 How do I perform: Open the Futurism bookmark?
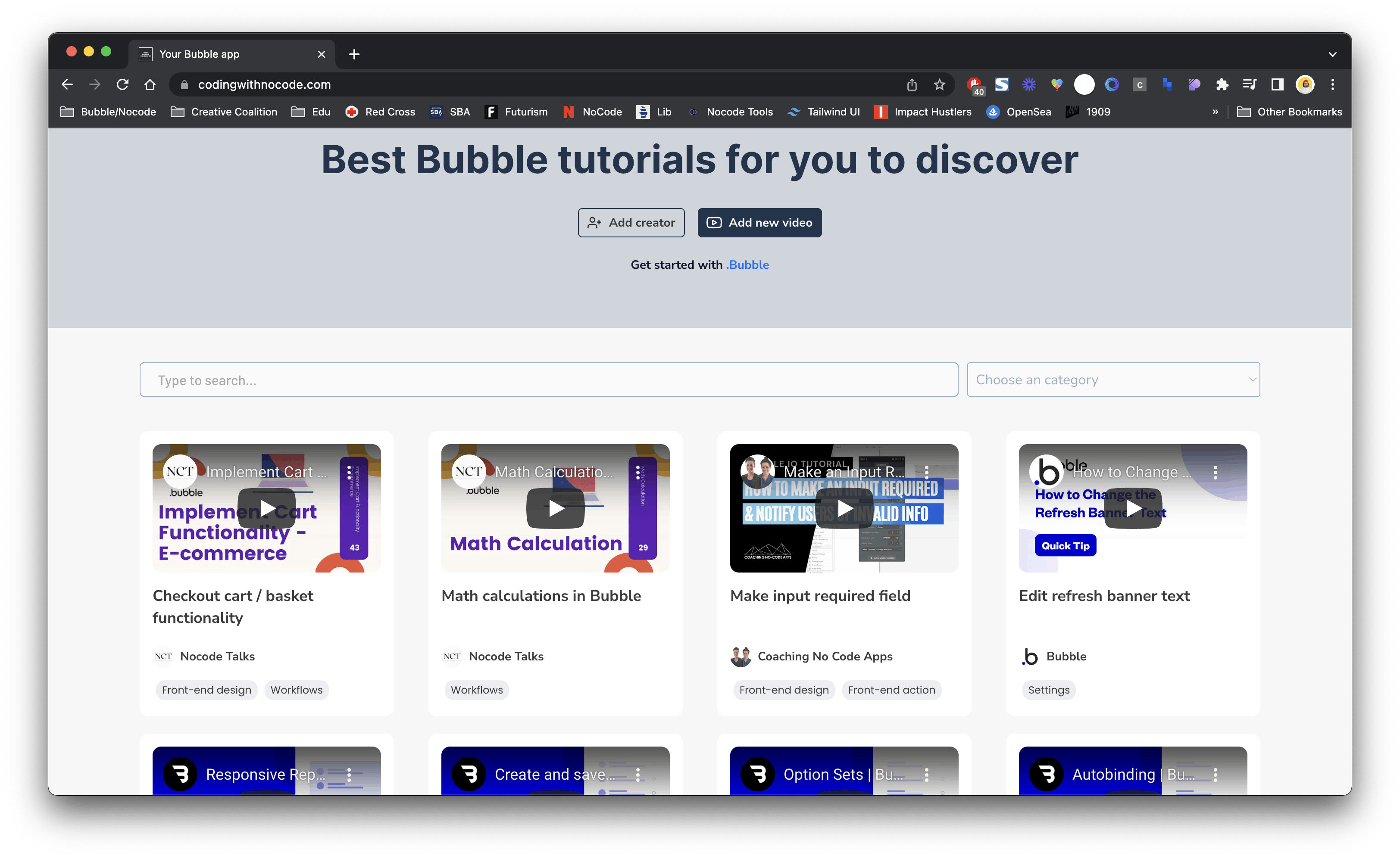coord(516,112)
